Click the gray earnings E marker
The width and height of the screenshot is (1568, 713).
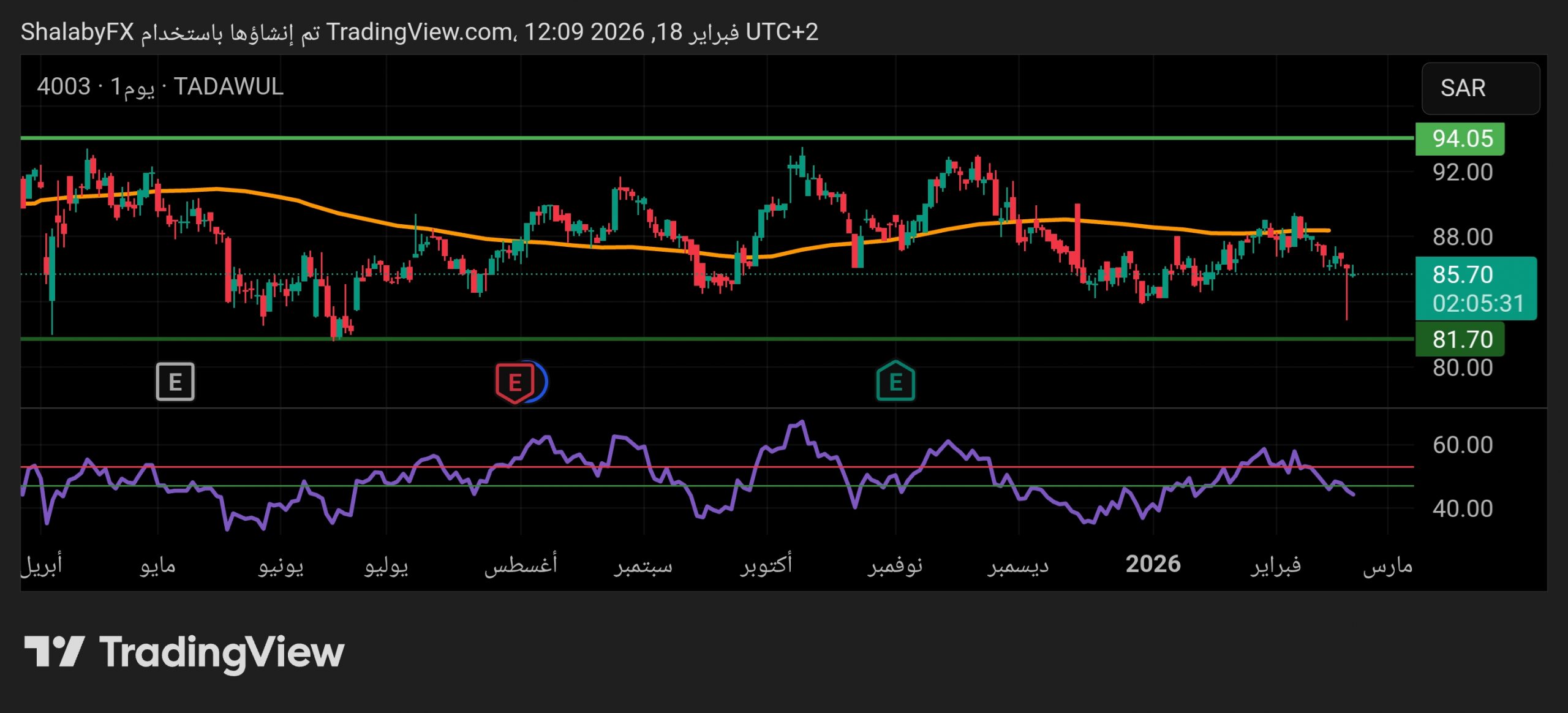[x=175, y=382]
